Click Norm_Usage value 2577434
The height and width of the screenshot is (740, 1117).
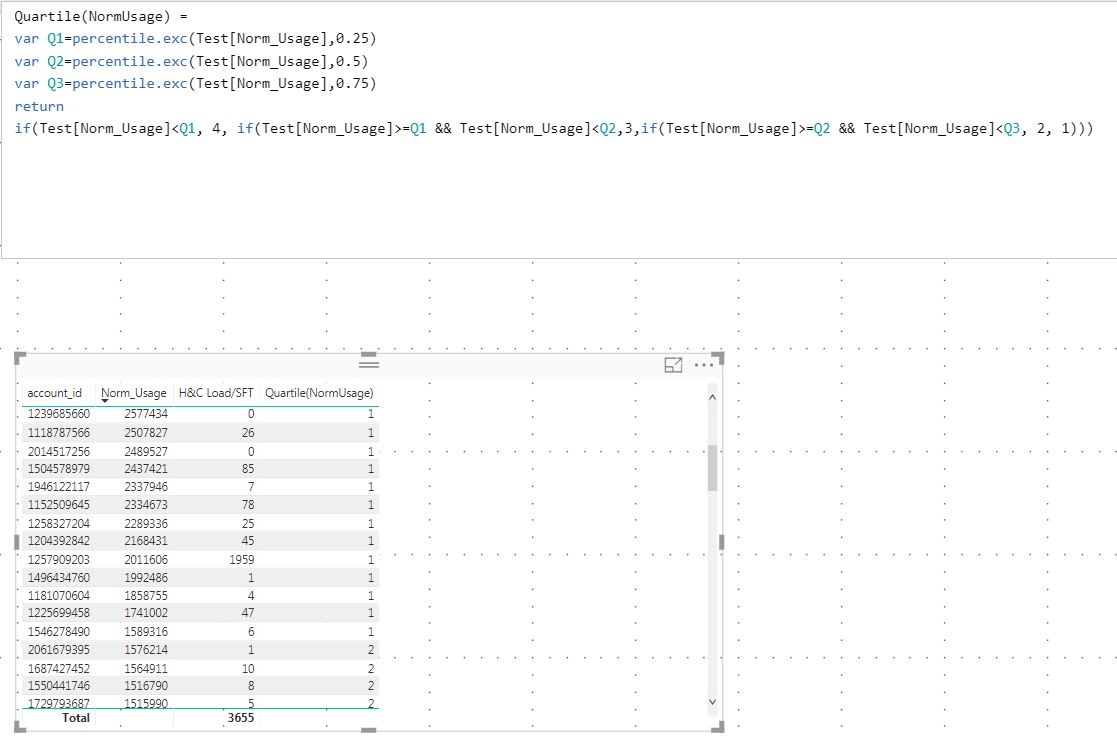146,414
